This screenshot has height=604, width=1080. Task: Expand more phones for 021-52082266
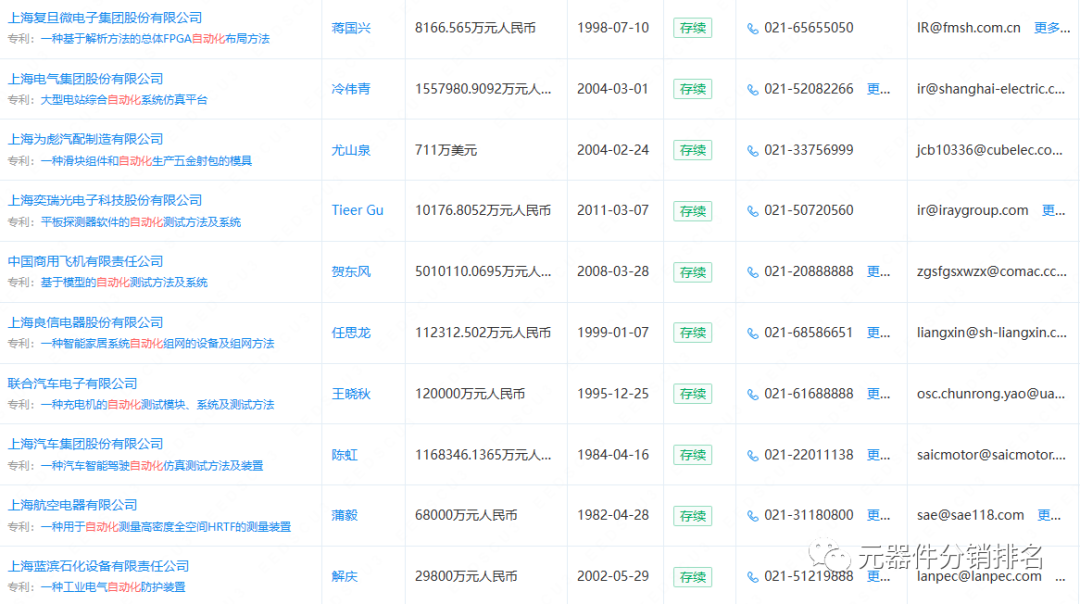tap(878, 89)
